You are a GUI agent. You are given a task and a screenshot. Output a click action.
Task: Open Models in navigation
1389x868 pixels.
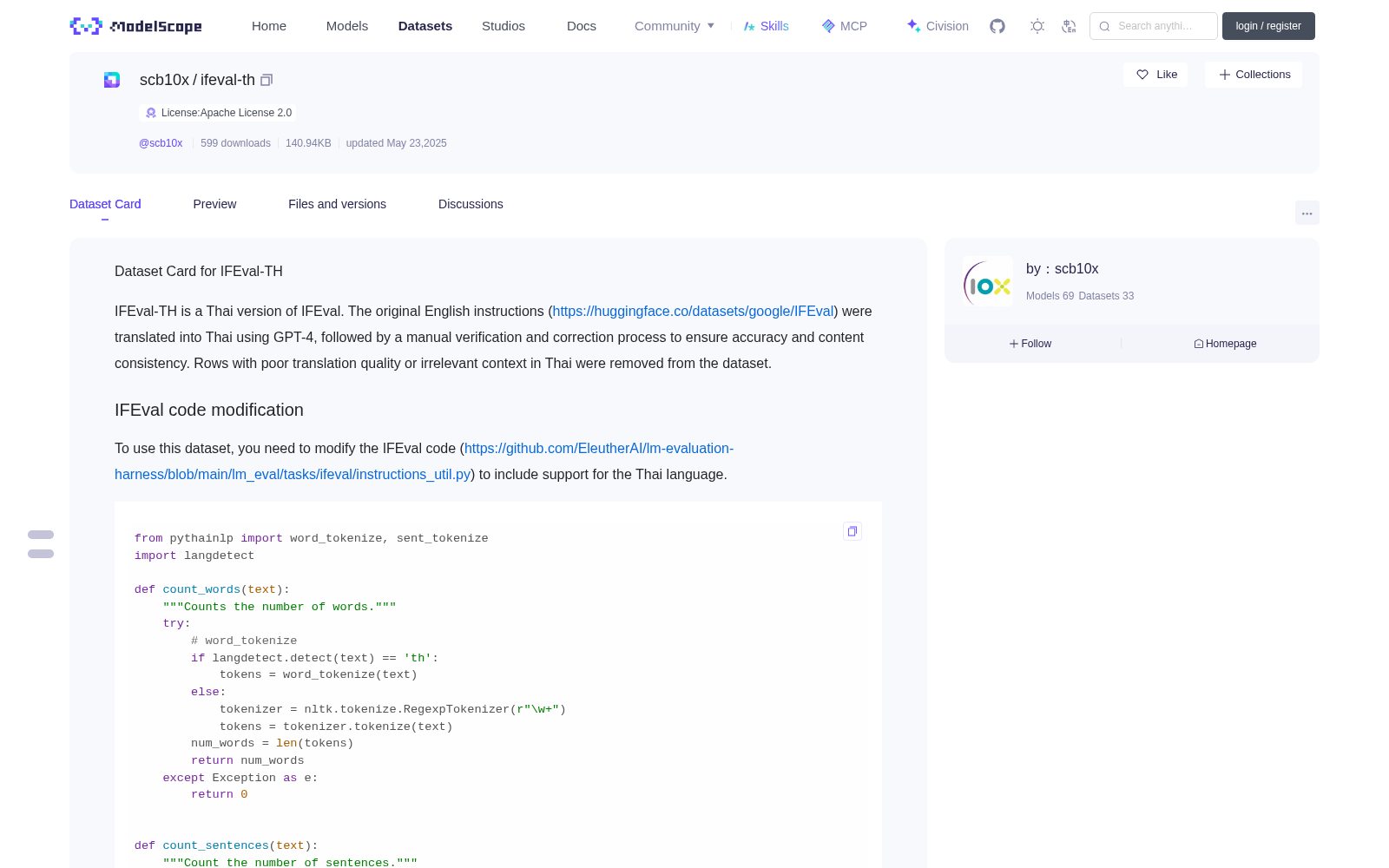coord(347,26)
